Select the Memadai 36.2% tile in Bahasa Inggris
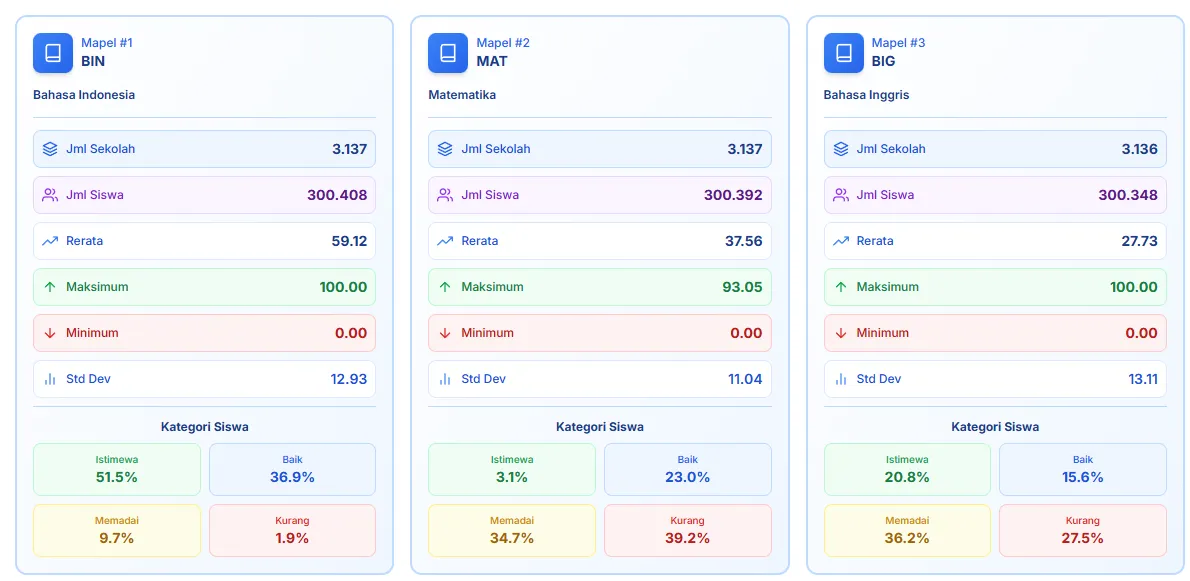Image resolution: width=1190 pixels, height=581 pixels. (x=907, y=530)
